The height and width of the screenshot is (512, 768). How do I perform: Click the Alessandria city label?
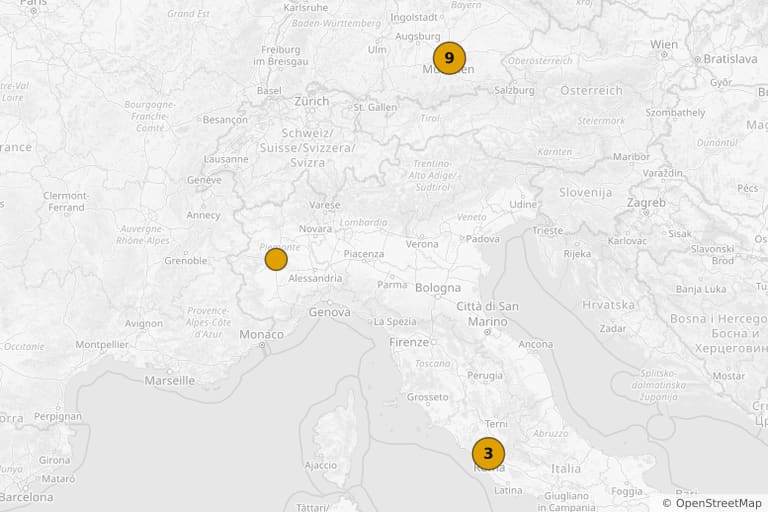315,278
